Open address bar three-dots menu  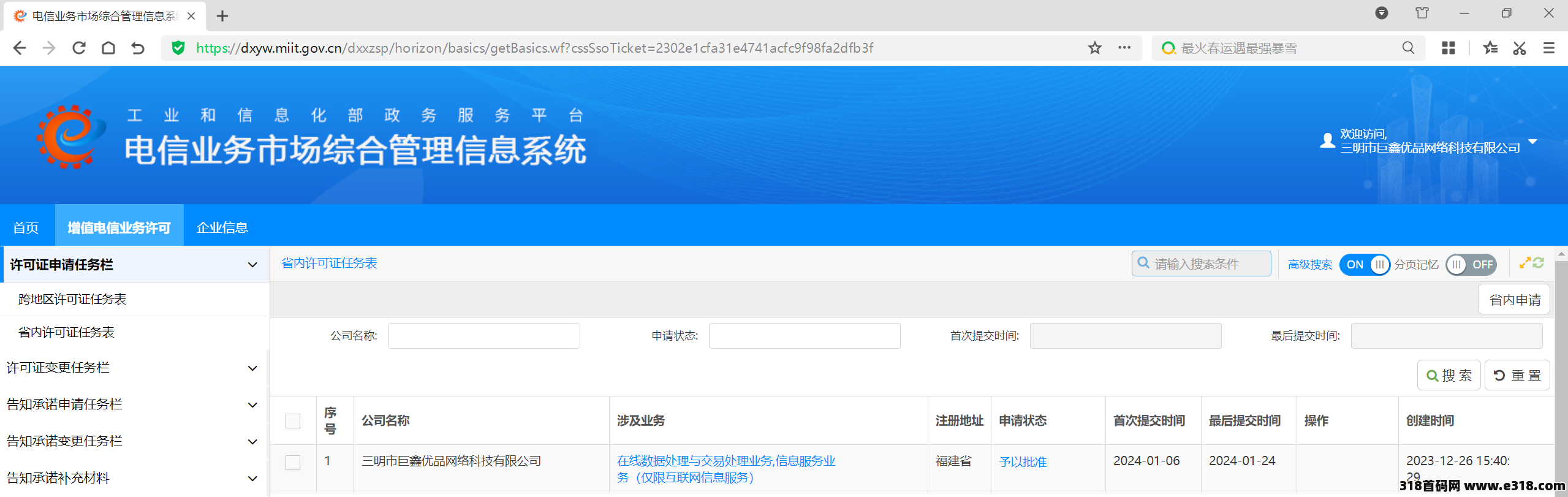pyautogui.click(x=1124, y=48)
